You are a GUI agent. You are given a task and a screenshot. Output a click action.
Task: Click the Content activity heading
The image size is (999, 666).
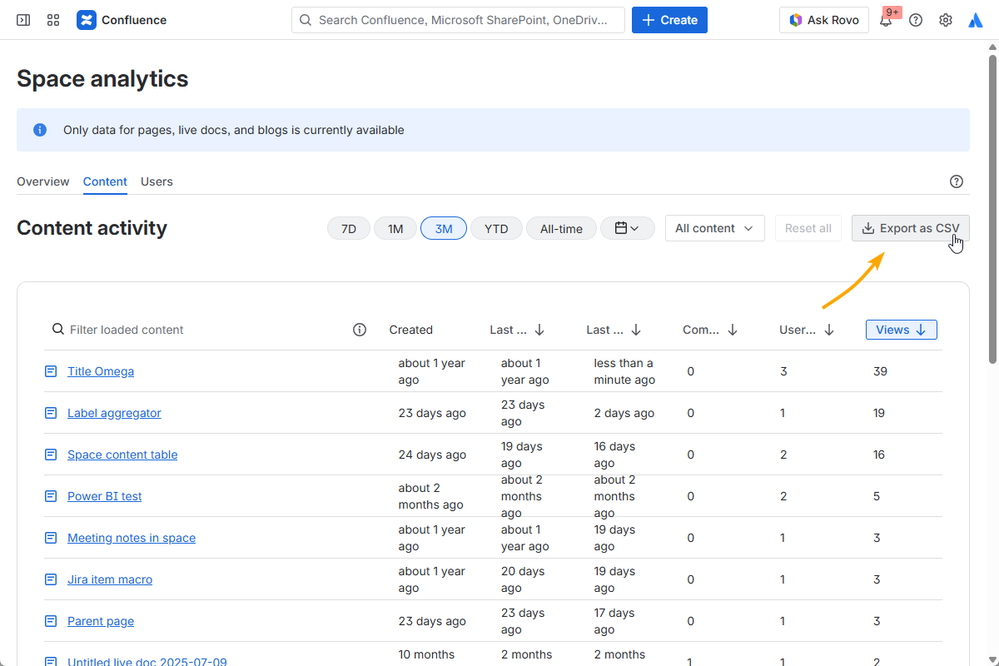tap(92, 228)
